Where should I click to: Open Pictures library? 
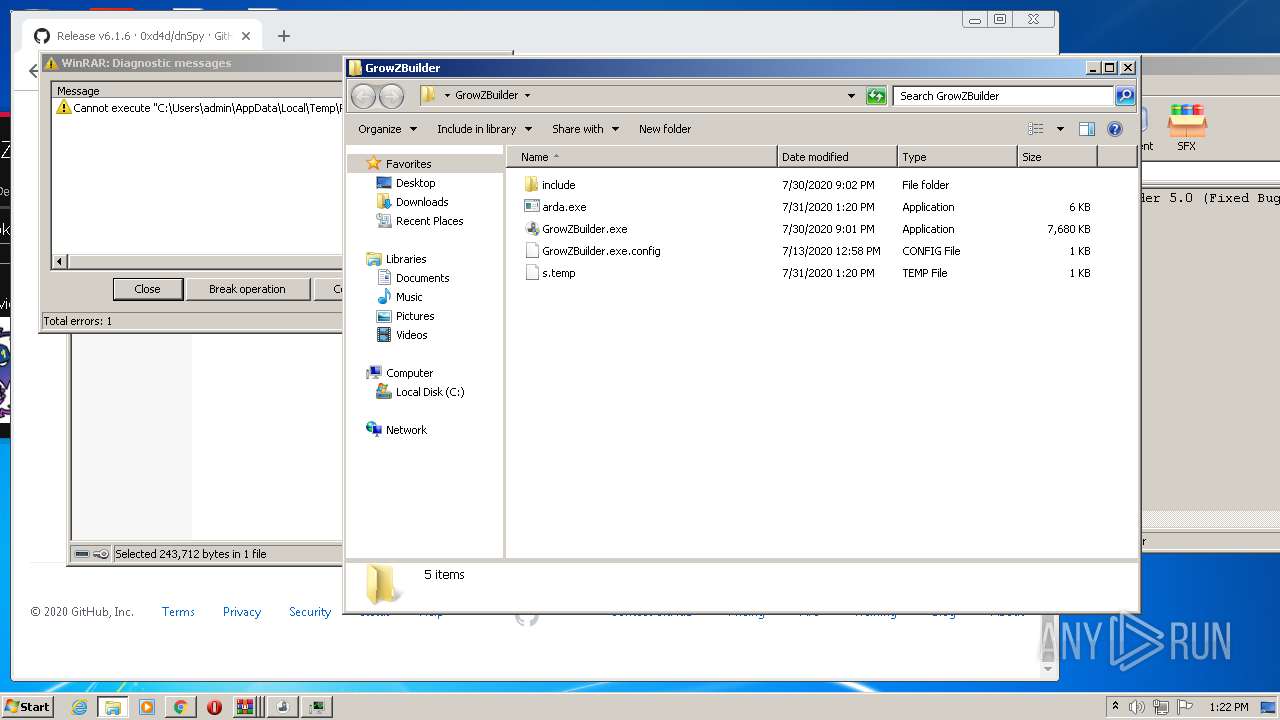tap(415, 316)
